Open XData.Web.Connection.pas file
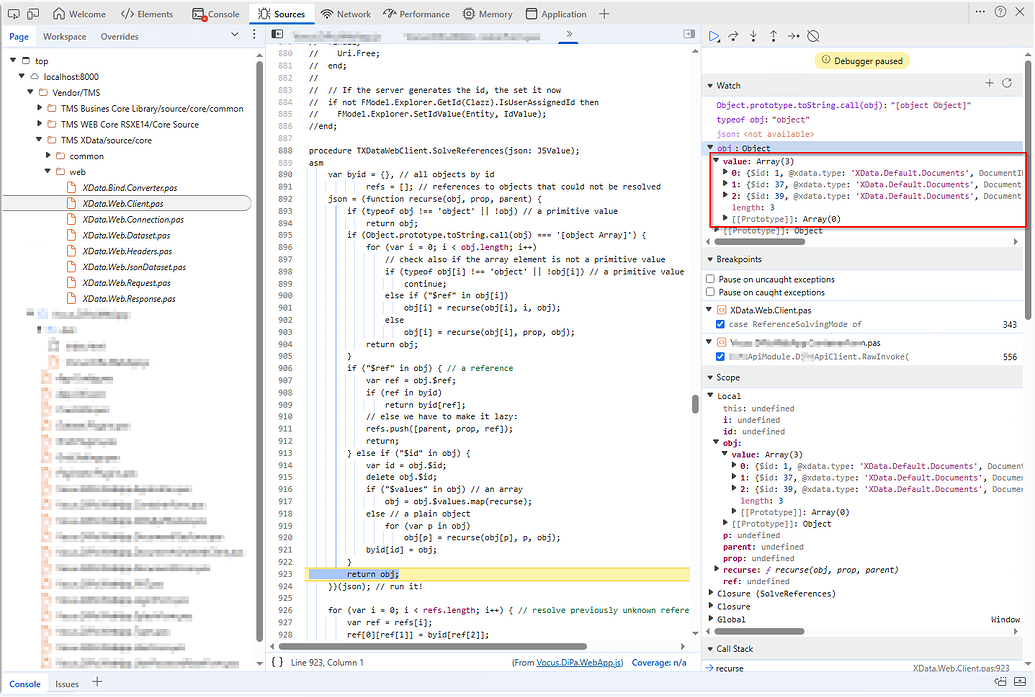The height and width of the screenshot is (697, 1035). coord(133,219)
